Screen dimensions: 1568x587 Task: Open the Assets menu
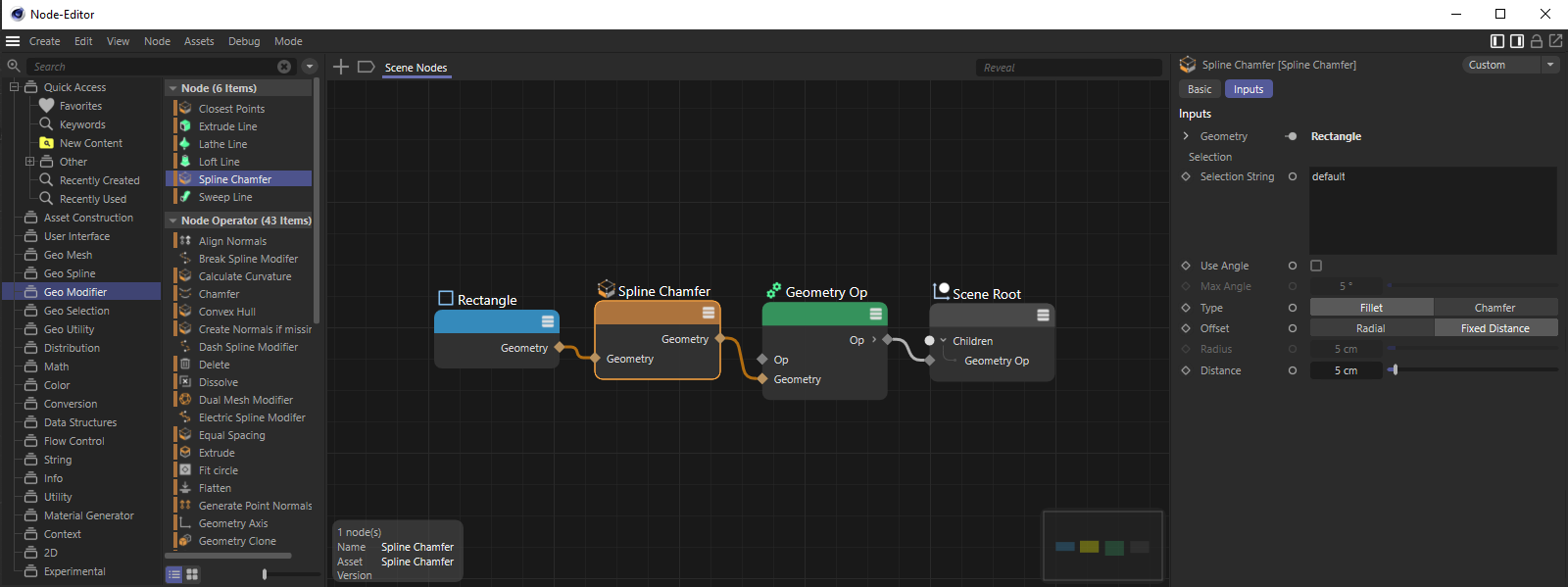click(x=199, y=41)
